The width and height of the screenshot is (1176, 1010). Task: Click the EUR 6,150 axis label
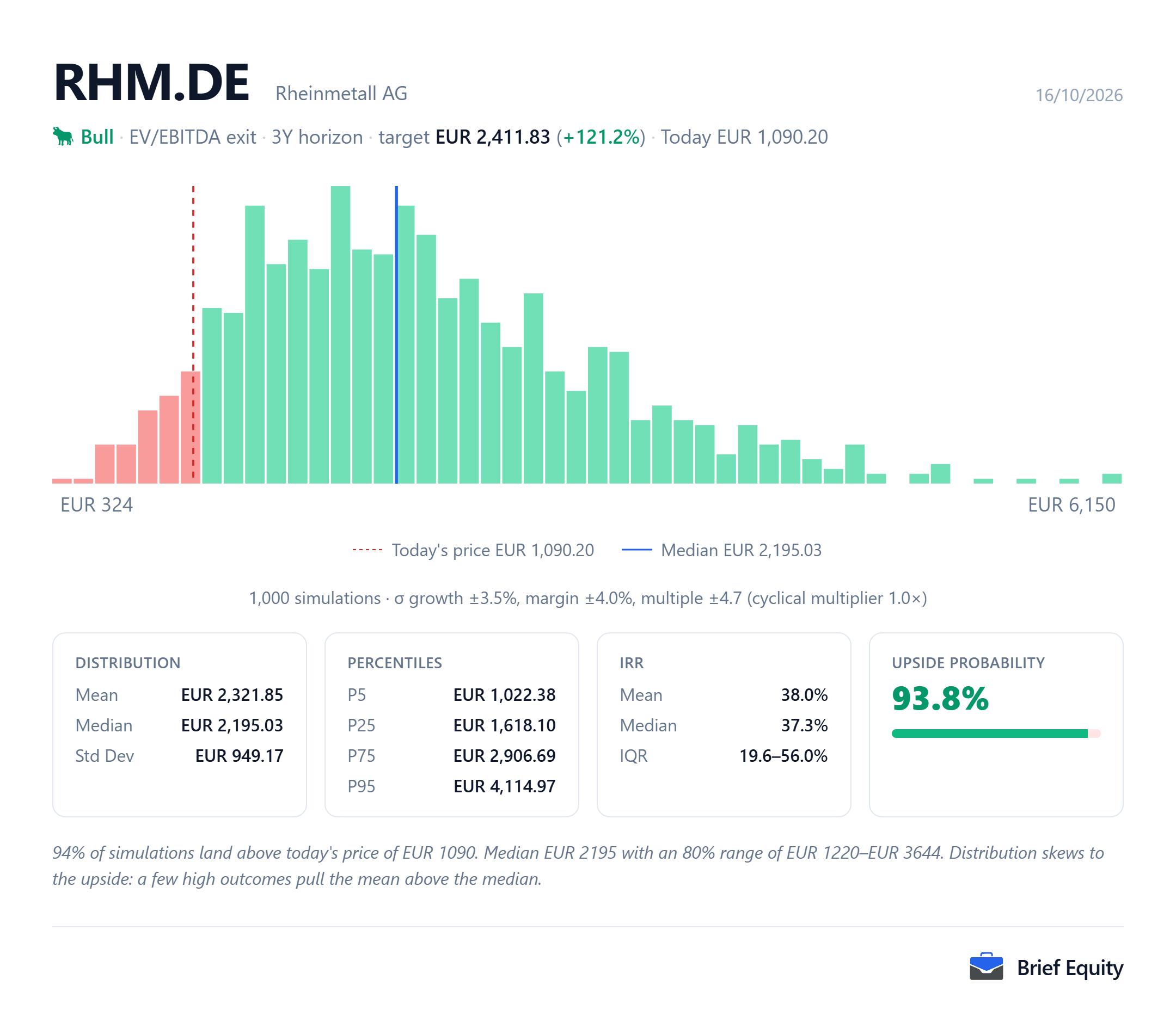point(1071,505)
